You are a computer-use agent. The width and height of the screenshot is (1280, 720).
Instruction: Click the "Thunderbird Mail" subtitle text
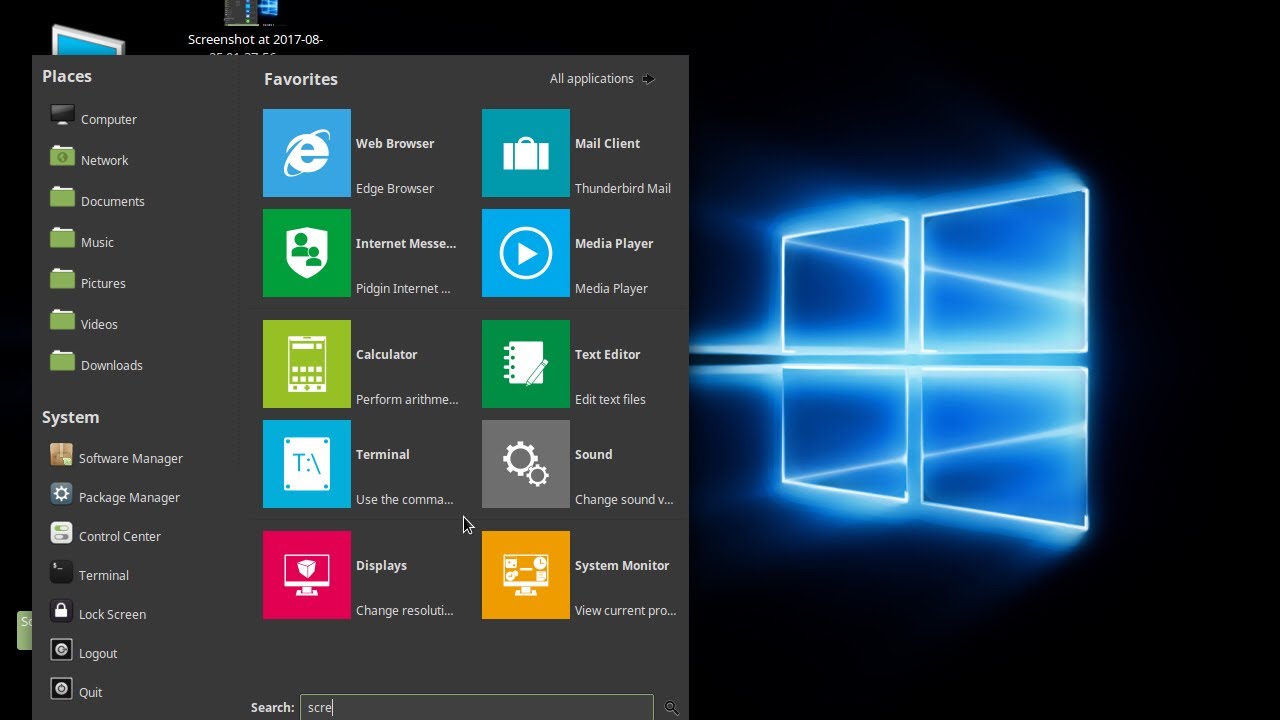(623, 188)
